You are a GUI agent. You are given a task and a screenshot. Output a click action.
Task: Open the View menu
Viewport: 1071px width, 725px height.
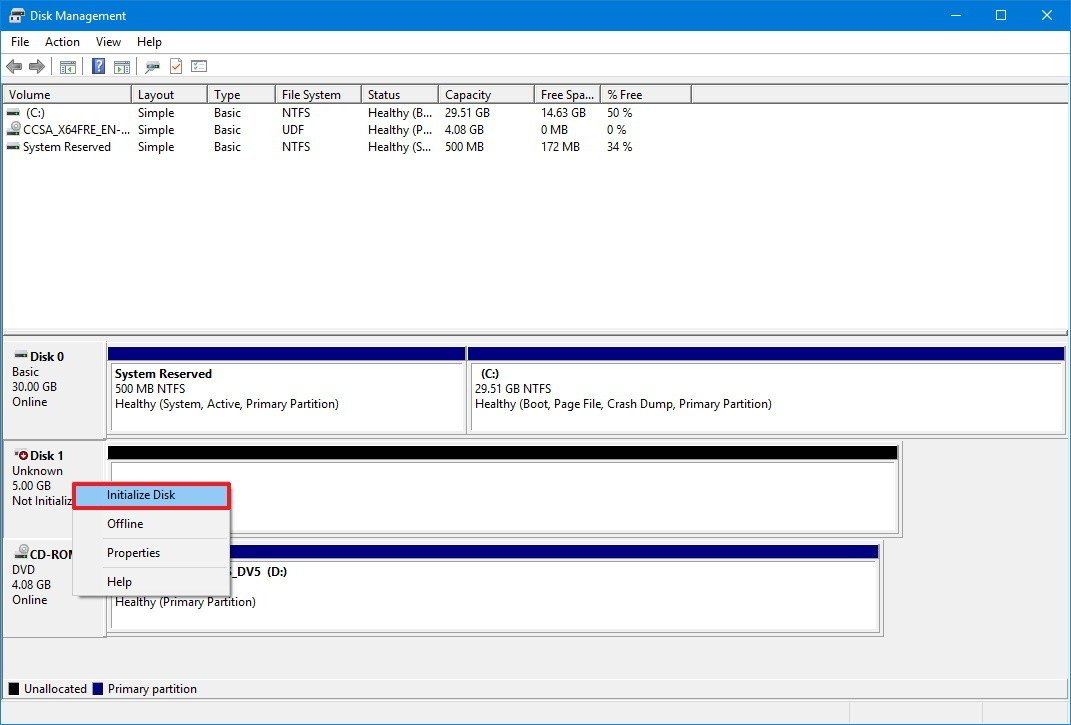[108, 42]
